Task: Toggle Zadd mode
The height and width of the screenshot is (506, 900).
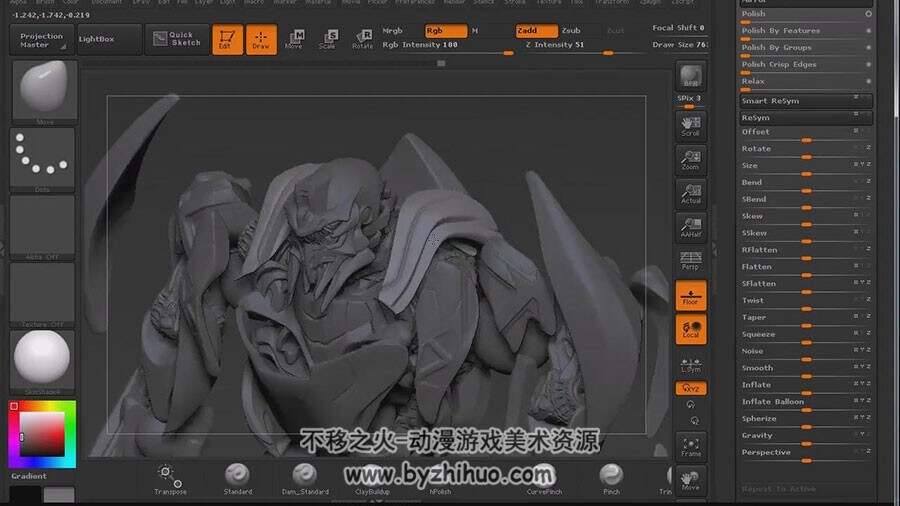Action: tap(536, 30)
